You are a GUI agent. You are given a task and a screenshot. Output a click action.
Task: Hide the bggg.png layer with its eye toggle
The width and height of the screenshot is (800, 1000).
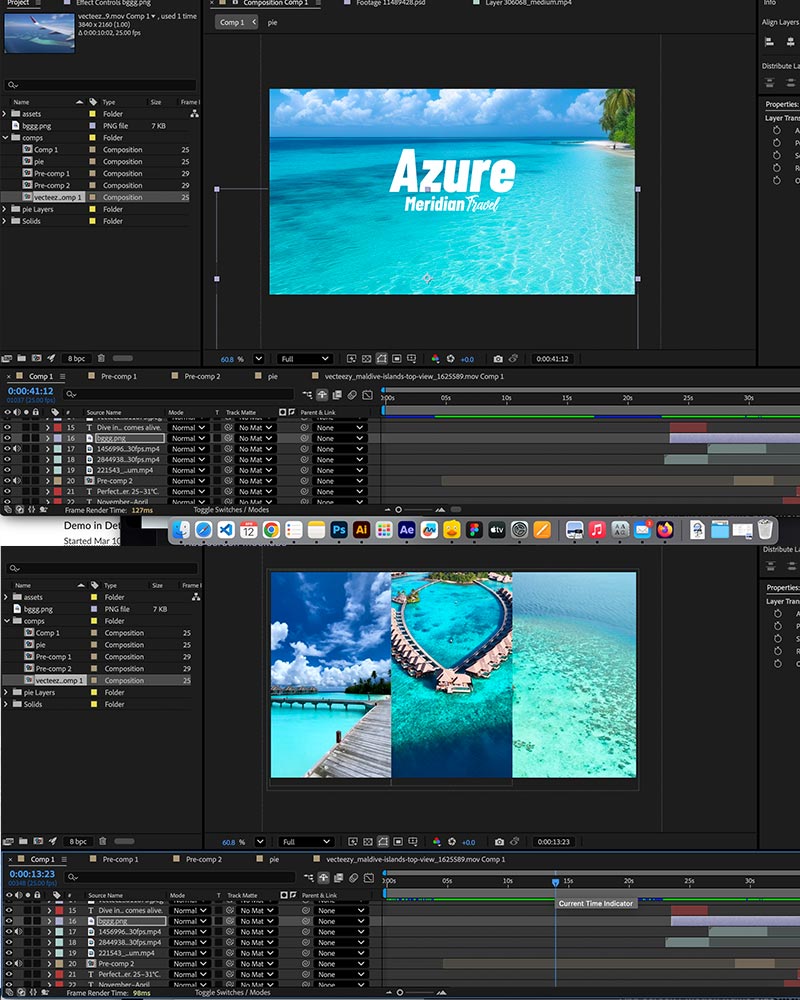pos(8,437)
